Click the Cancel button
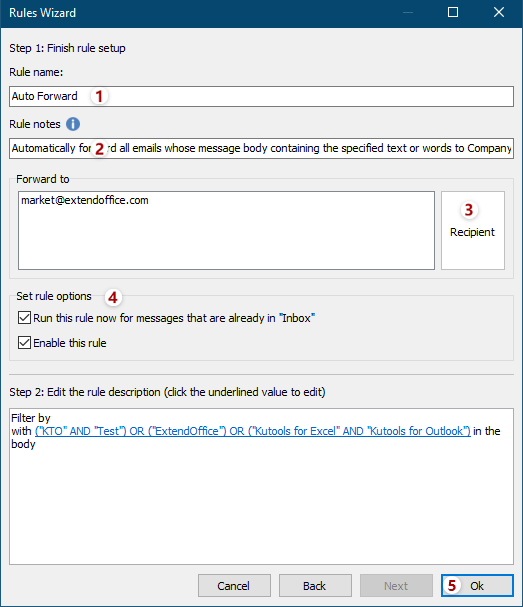 pyautogui.click(x=234, y=586)
